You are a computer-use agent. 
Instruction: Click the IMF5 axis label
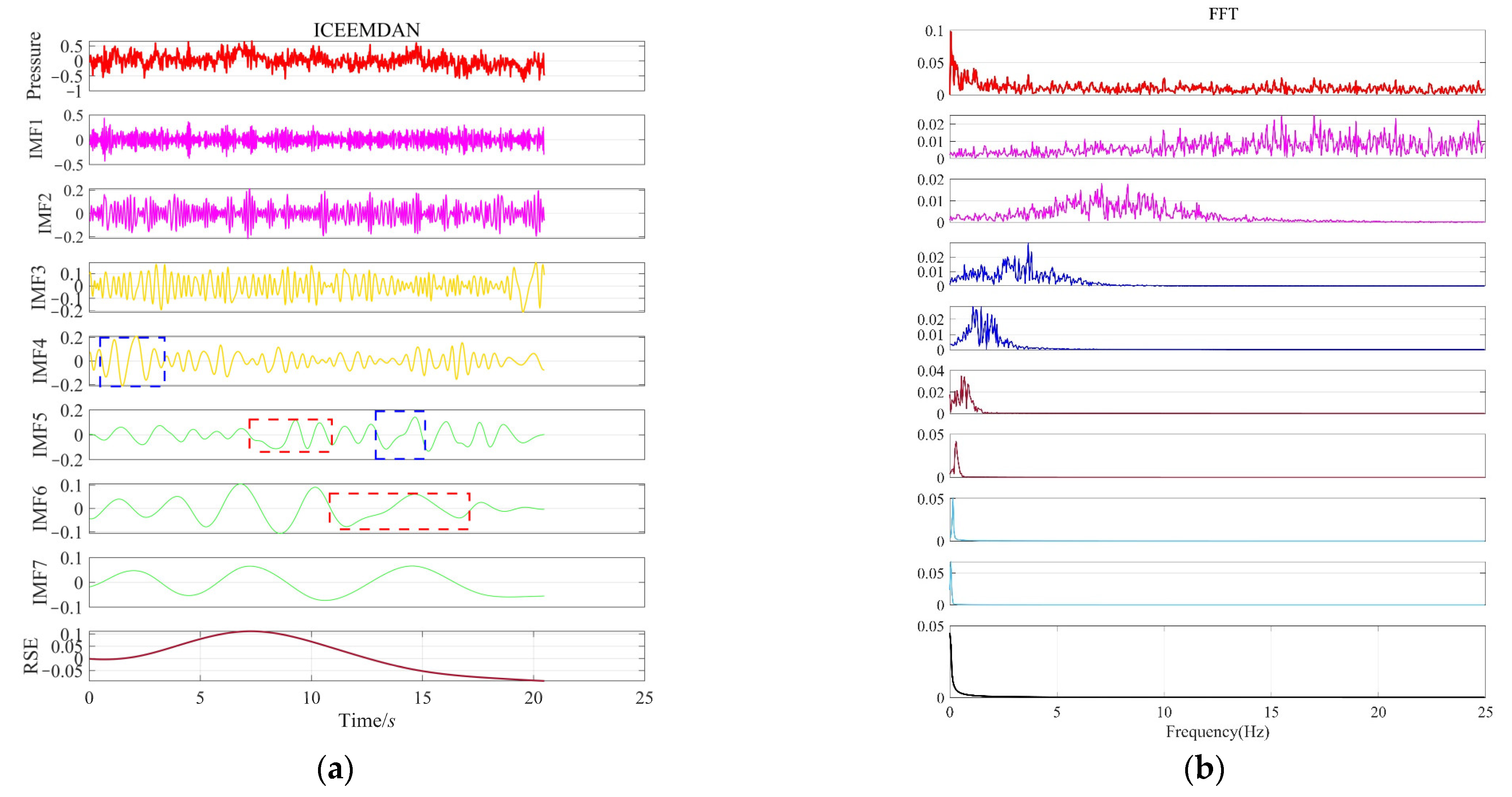tap(39, 435)
